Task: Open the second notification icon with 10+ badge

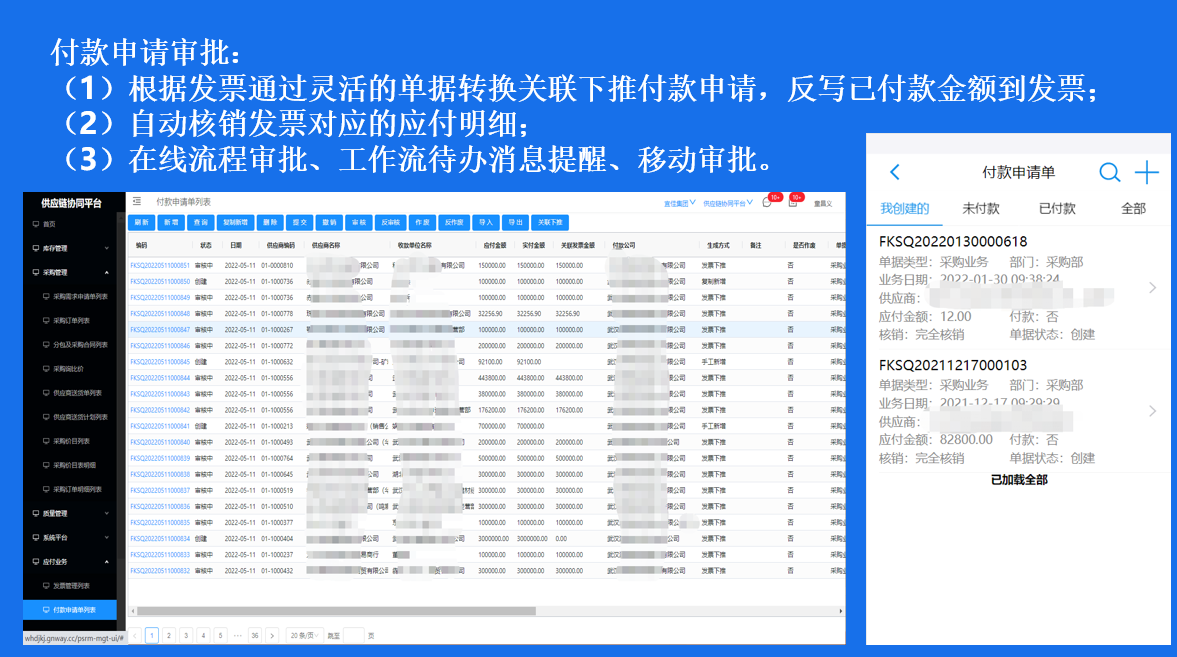Action: [792, 203]
